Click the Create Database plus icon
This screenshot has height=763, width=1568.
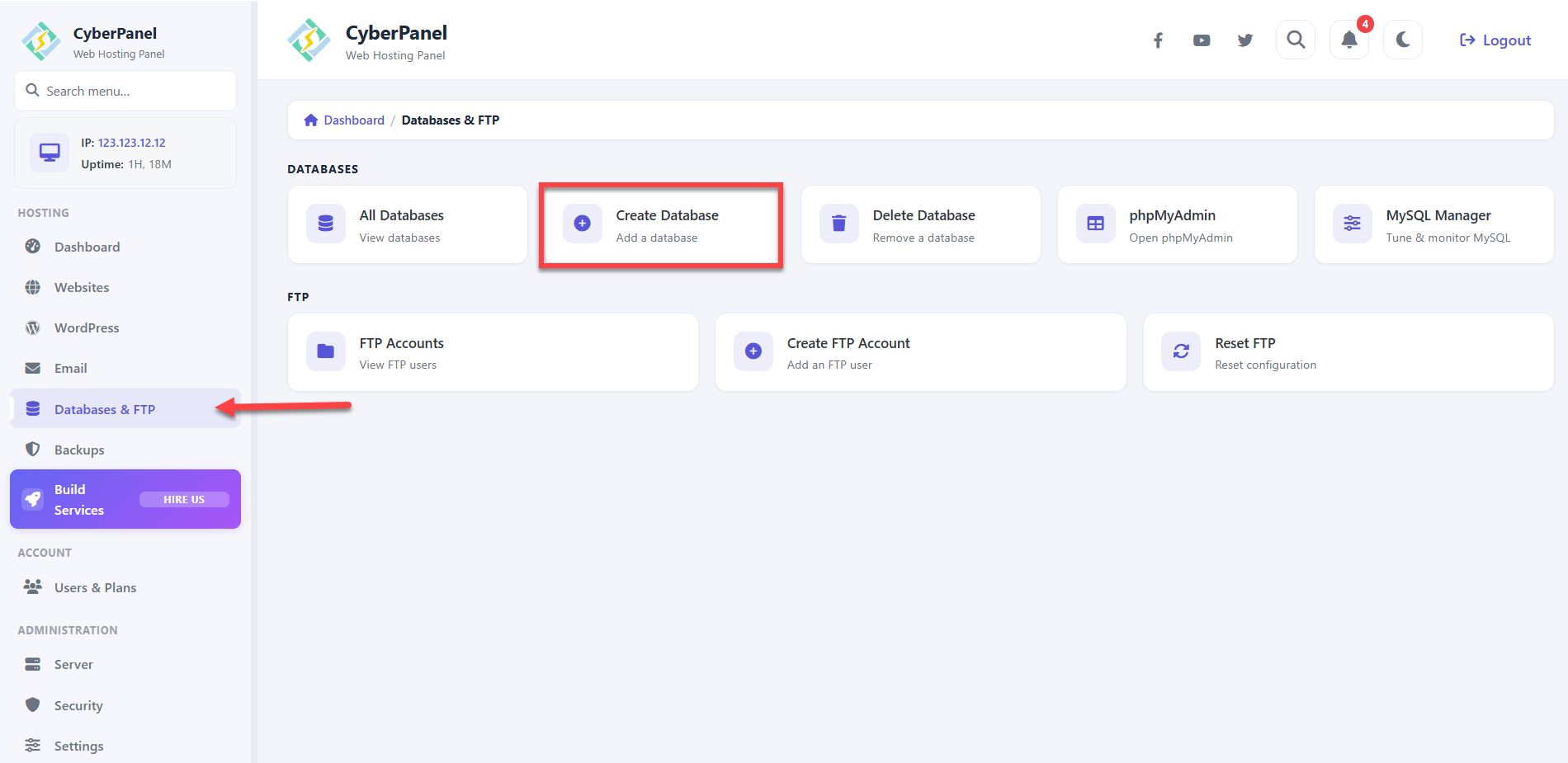[x=583, y=224]
